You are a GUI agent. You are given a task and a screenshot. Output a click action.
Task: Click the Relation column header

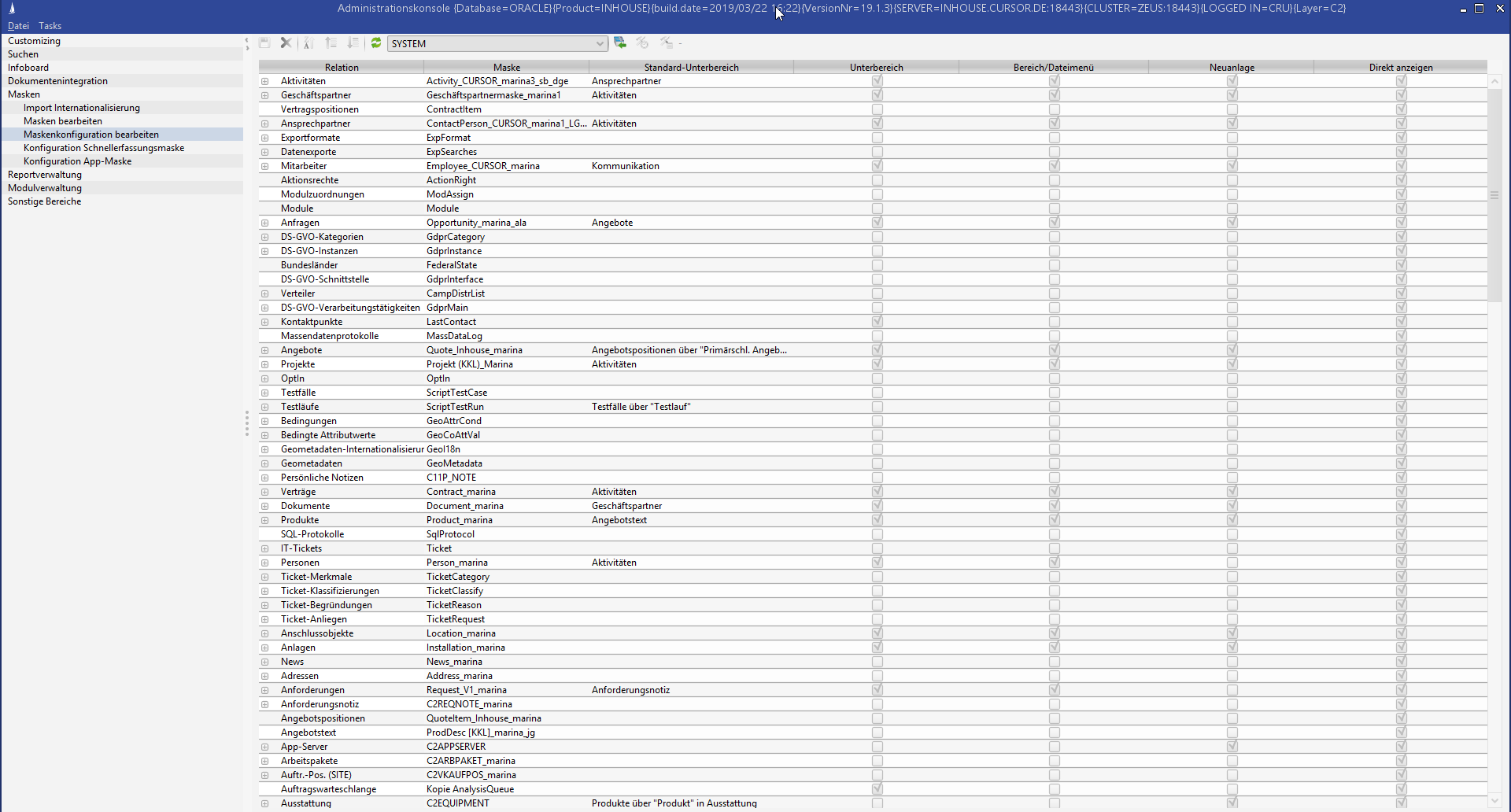point(342,68)
